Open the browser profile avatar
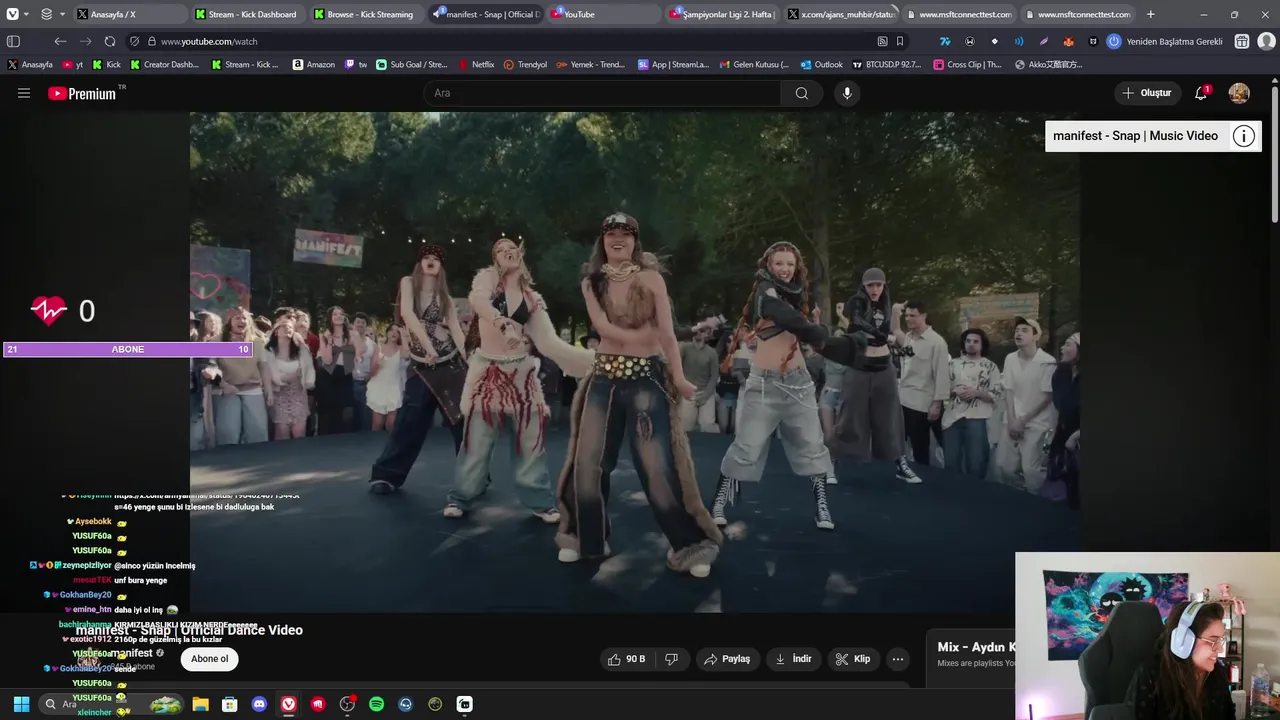The image size is (1280, 720). (x=1266, y=41)
